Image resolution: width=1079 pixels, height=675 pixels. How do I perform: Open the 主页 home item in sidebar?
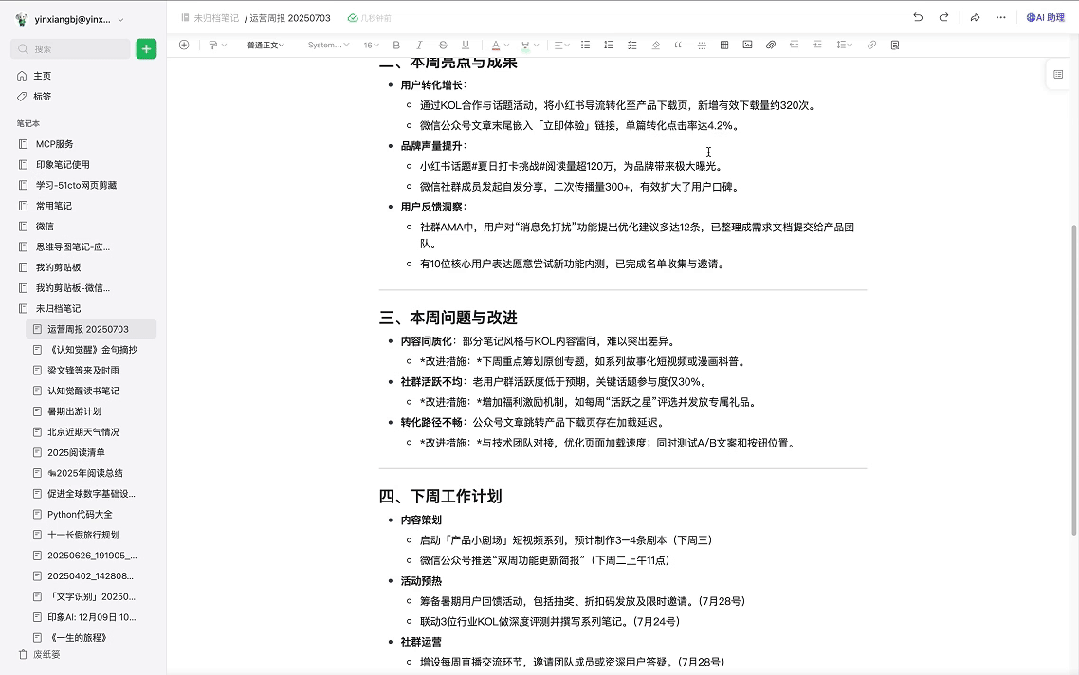pyautogui.click(x=42, y=76)
